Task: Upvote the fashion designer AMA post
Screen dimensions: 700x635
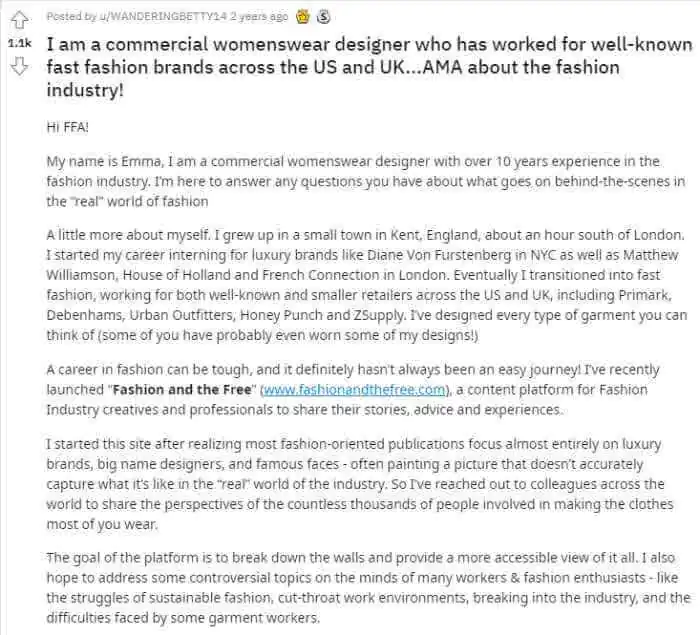Action: coord(19,20)
